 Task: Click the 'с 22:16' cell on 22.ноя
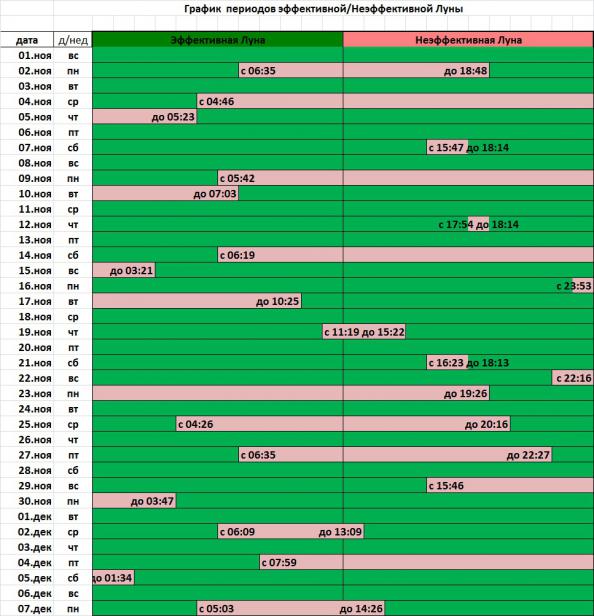pyautogui.click(x=572, y=378)
